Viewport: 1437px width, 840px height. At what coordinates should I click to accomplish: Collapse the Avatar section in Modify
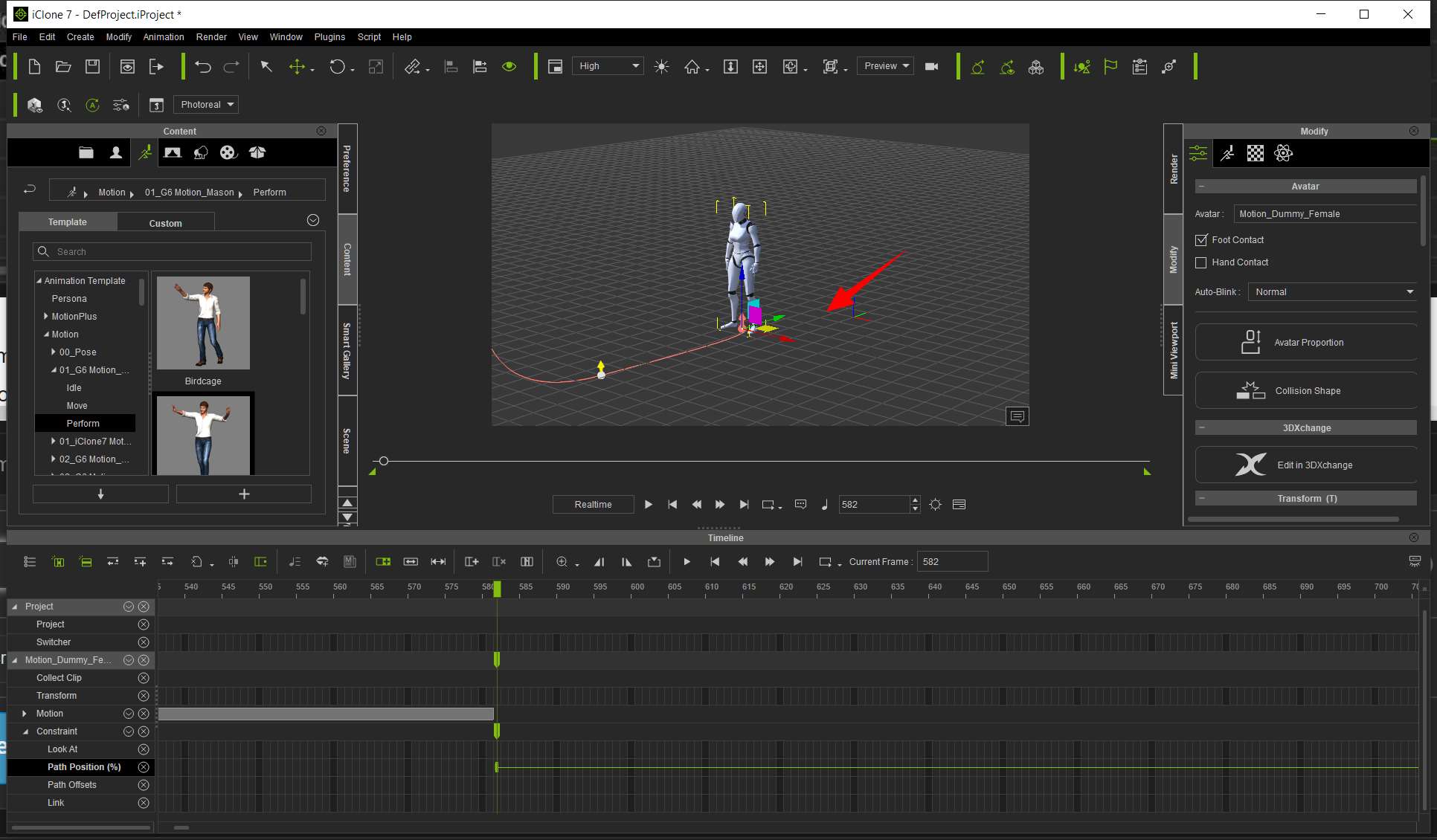pos(1201,187)
